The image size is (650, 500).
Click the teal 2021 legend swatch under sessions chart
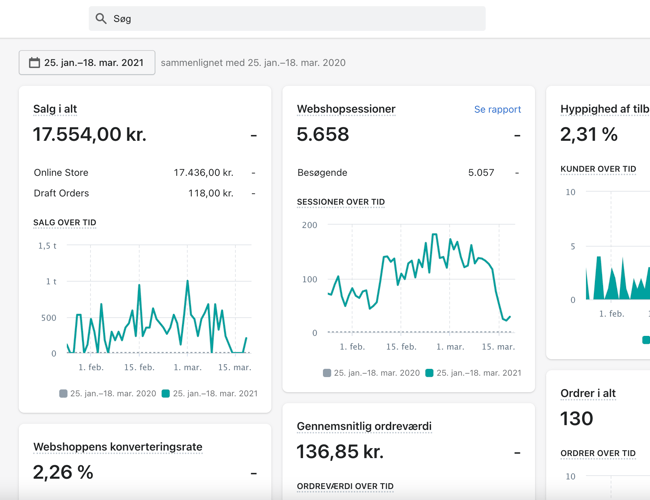point(429,373)
